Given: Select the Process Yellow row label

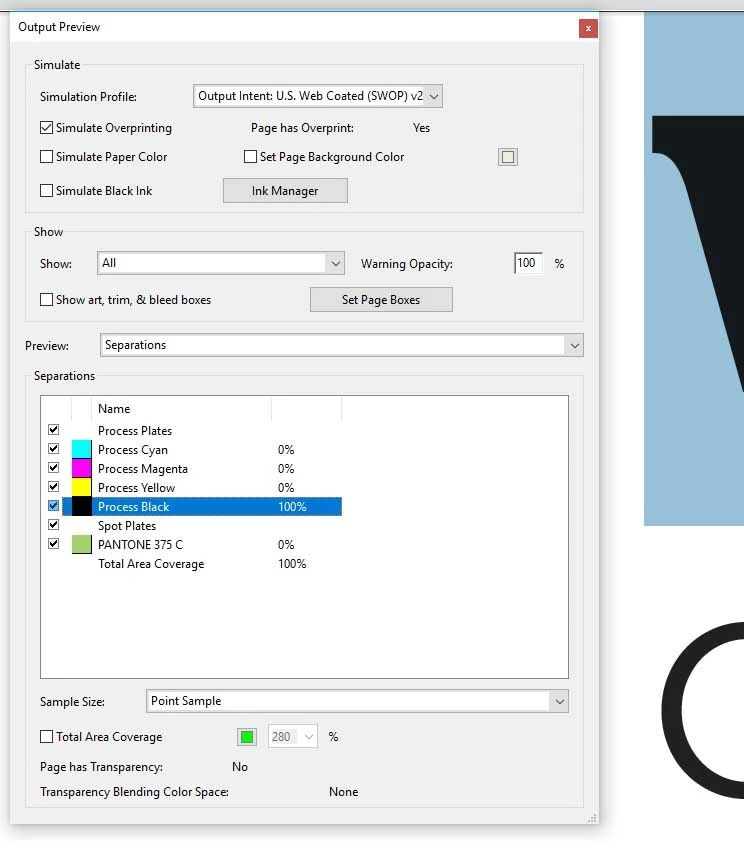Looking at the screenshot, I should 137,488.
